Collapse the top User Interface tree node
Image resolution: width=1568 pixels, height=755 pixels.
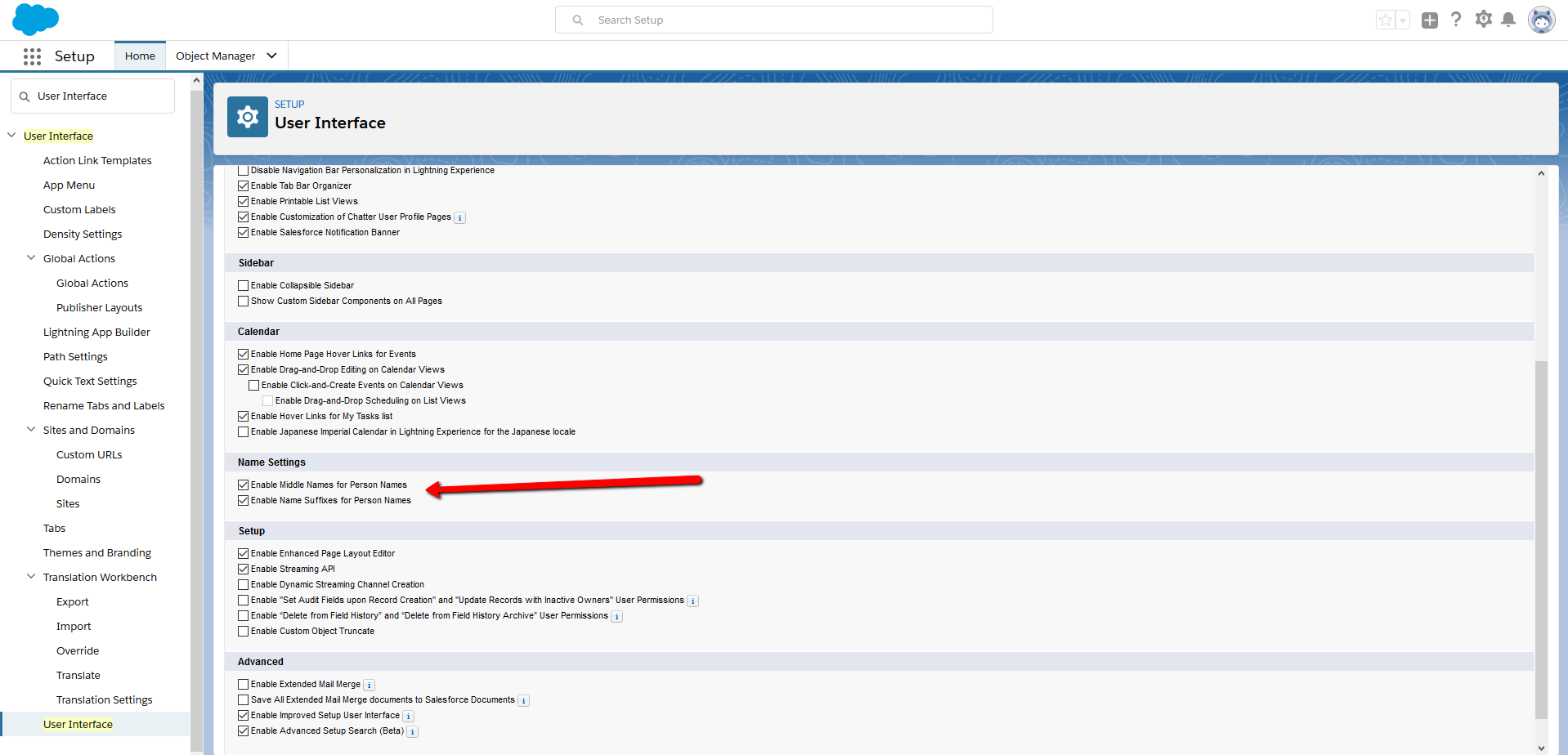pos(11,136)
